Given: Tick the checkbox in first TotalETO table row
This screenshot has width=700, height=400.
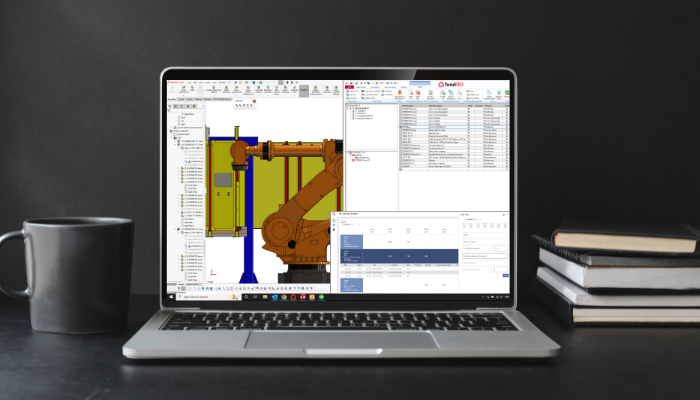Looking at the screenshot, I should [507, 109].
